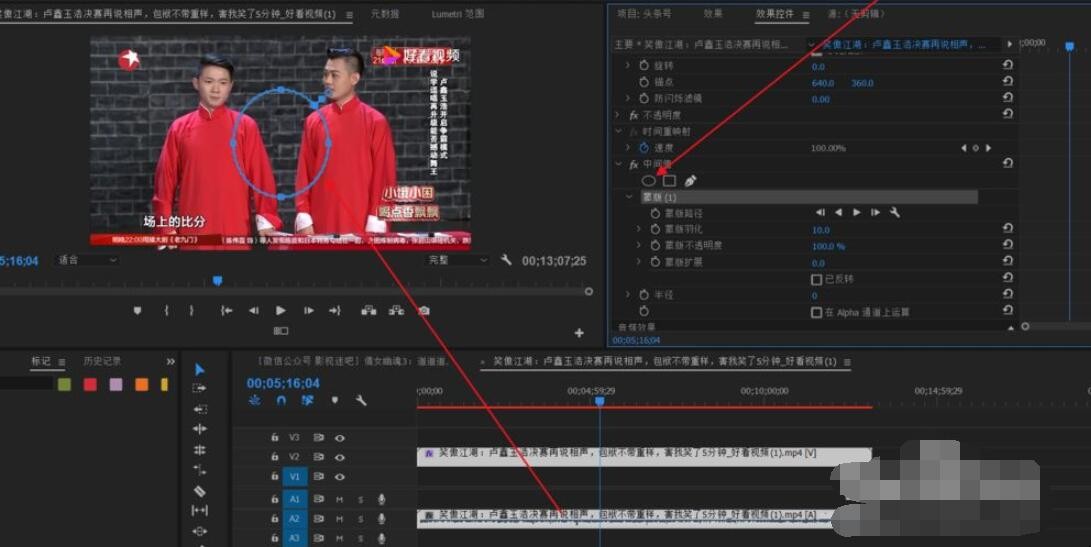The image size is (1091, 547).
Task: Expand the mask opacity property
Action: click(639, 246)
